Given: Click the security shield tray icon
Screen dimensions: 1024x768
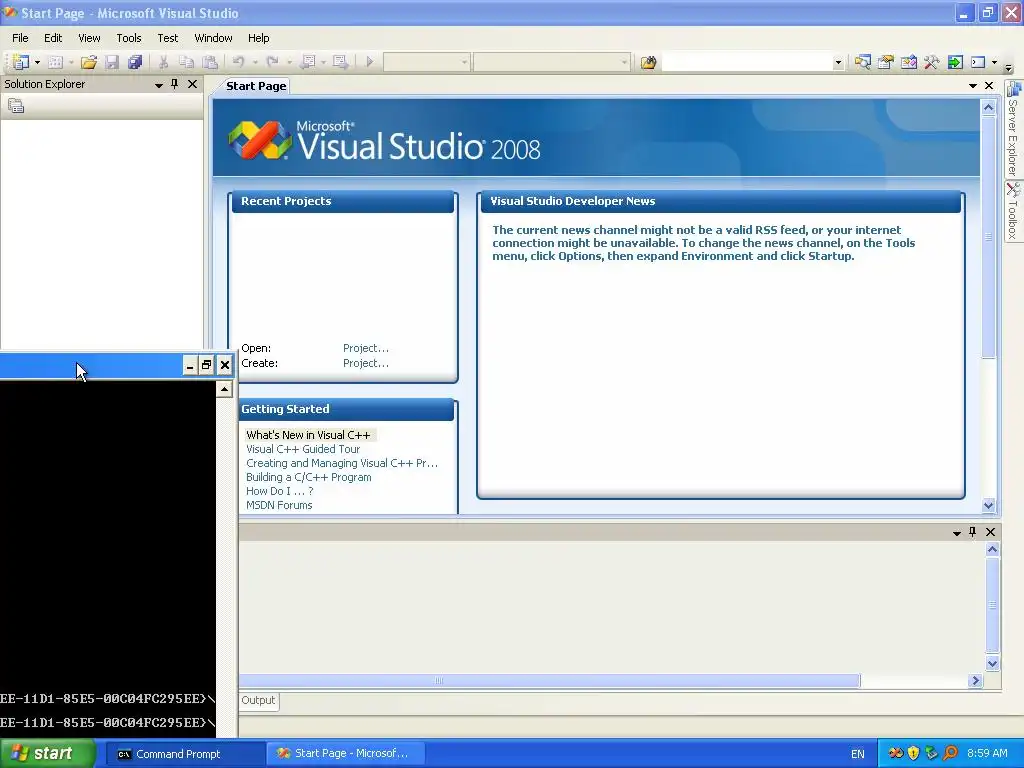Looking at the screenshot, I should pyautogui.click(x=914, y=754).
